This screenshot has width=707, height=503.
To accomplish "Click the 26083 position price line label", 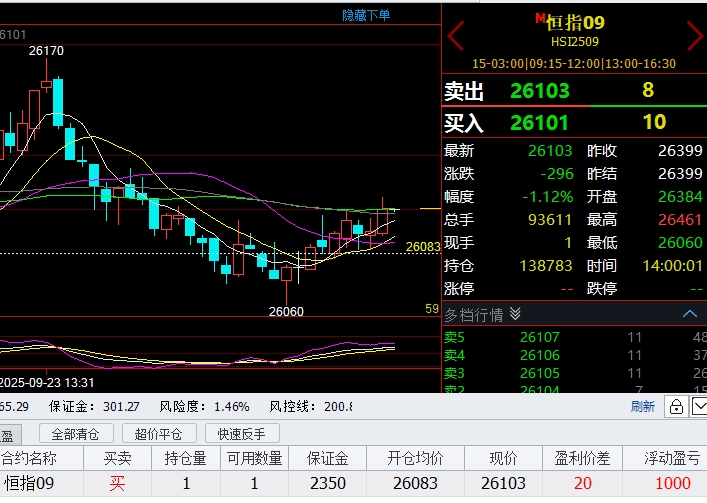I will (423, 247).
